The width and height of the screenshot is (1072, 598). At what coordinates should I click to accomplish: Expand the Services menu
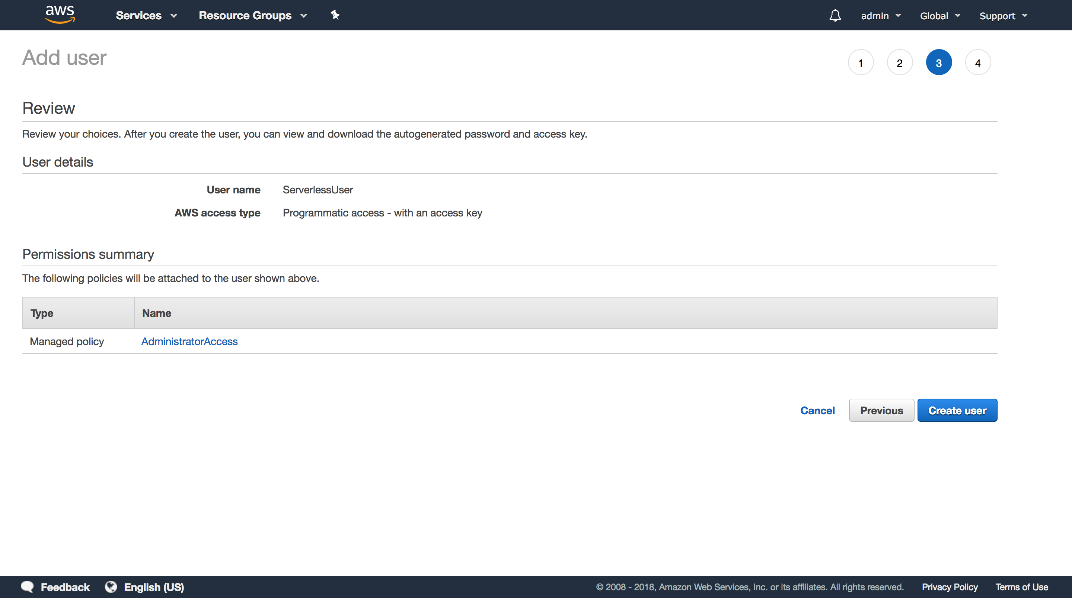click(x=146, y=15)
